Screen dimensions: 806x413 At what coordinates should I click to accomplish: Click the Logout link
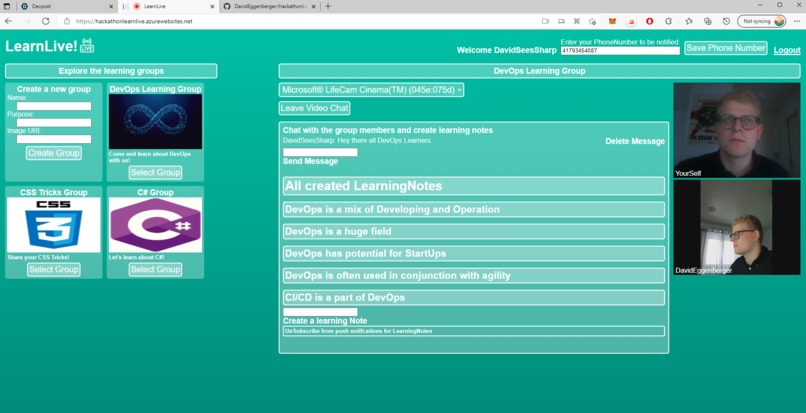tap(787, 50)
